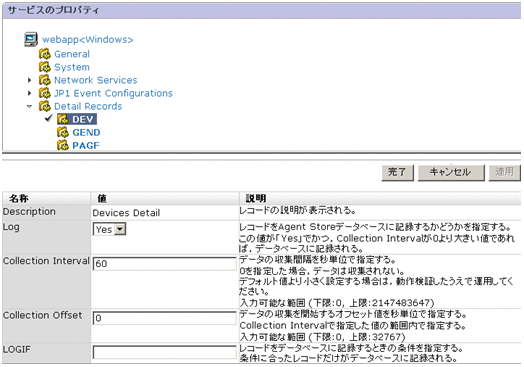Select the GEND record node

(86, 133)
